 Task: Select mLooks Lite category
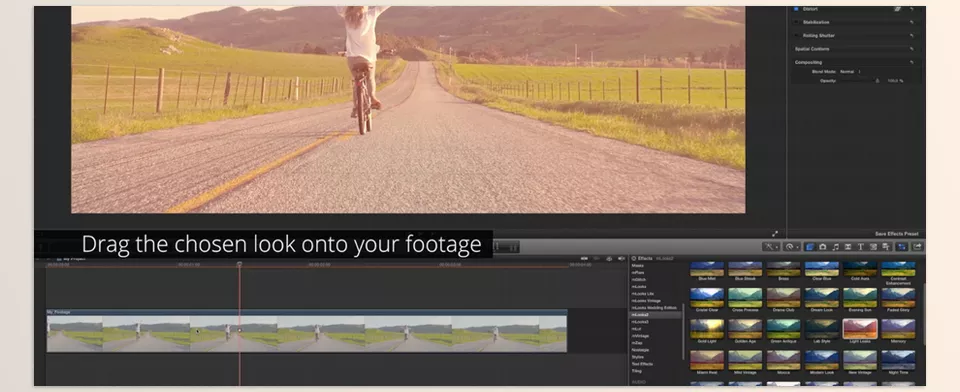(x=642, y=293)
